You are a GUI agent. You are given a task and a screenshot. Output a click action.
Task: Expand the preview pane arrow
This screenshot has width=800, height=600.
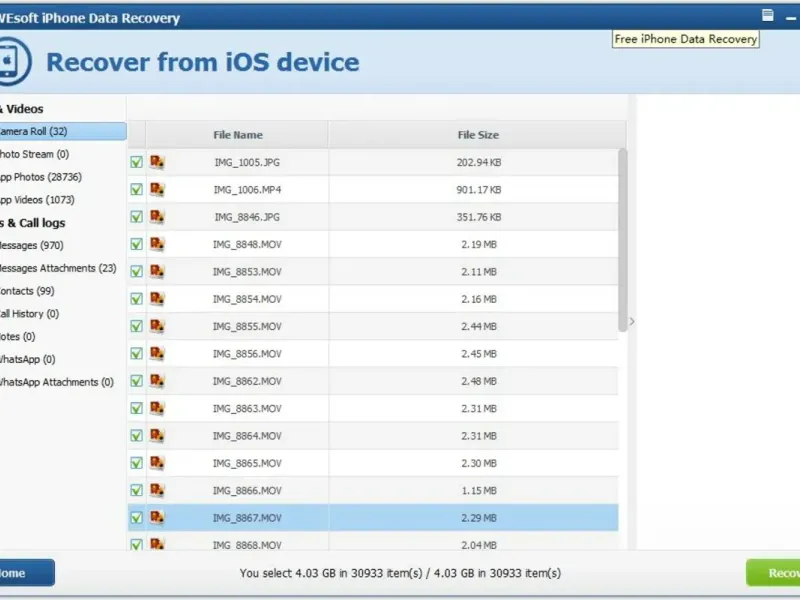point(632,321)
